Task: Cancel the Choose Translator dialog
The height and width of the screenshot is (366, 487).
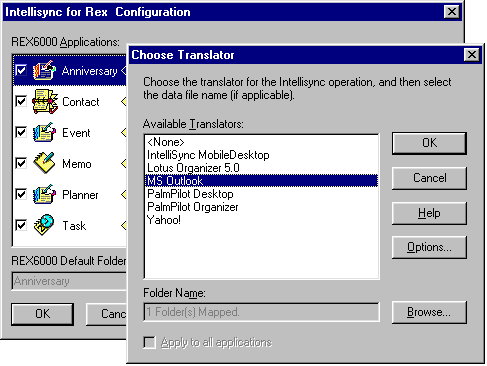Action: pyautogui.click(x=429, y=178)
